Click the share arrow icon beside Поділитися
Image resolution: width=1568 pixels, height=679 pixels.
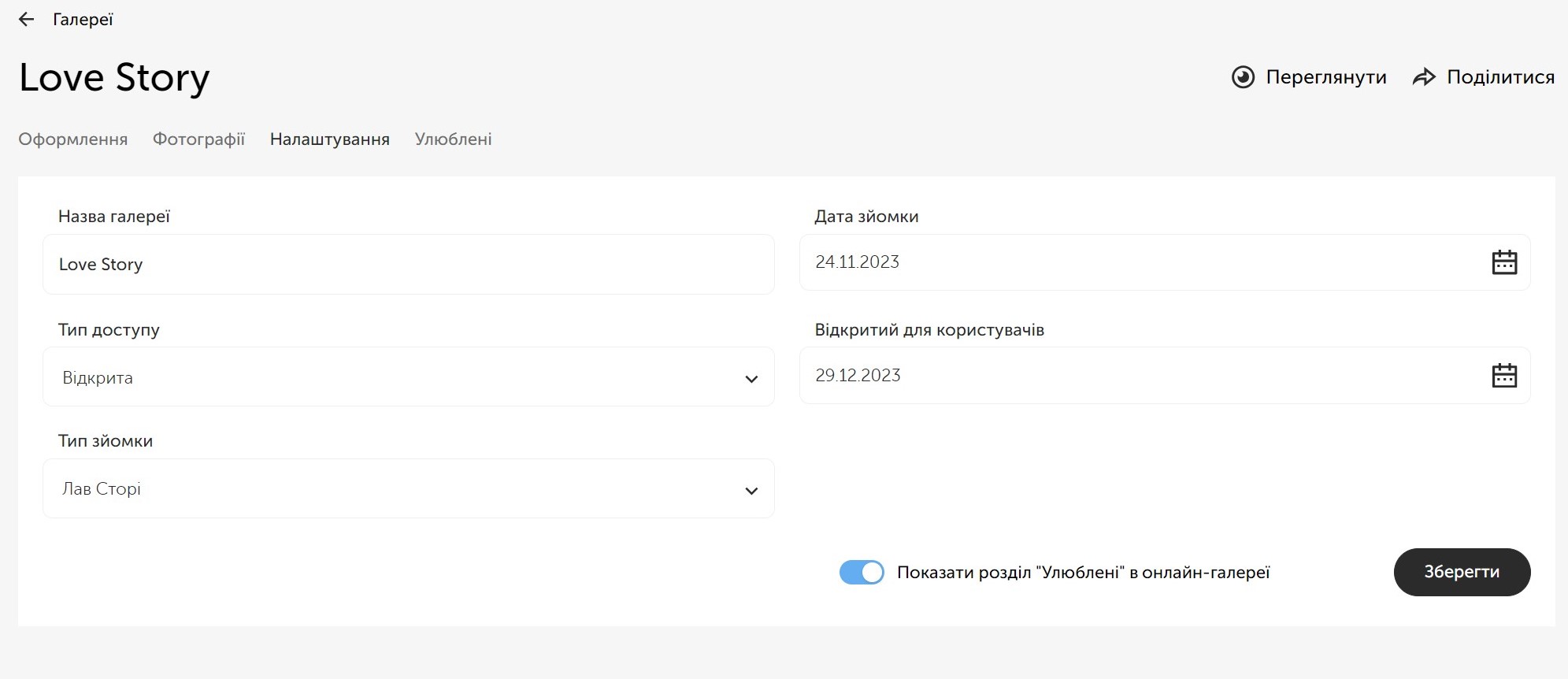tap(1424, 77)
